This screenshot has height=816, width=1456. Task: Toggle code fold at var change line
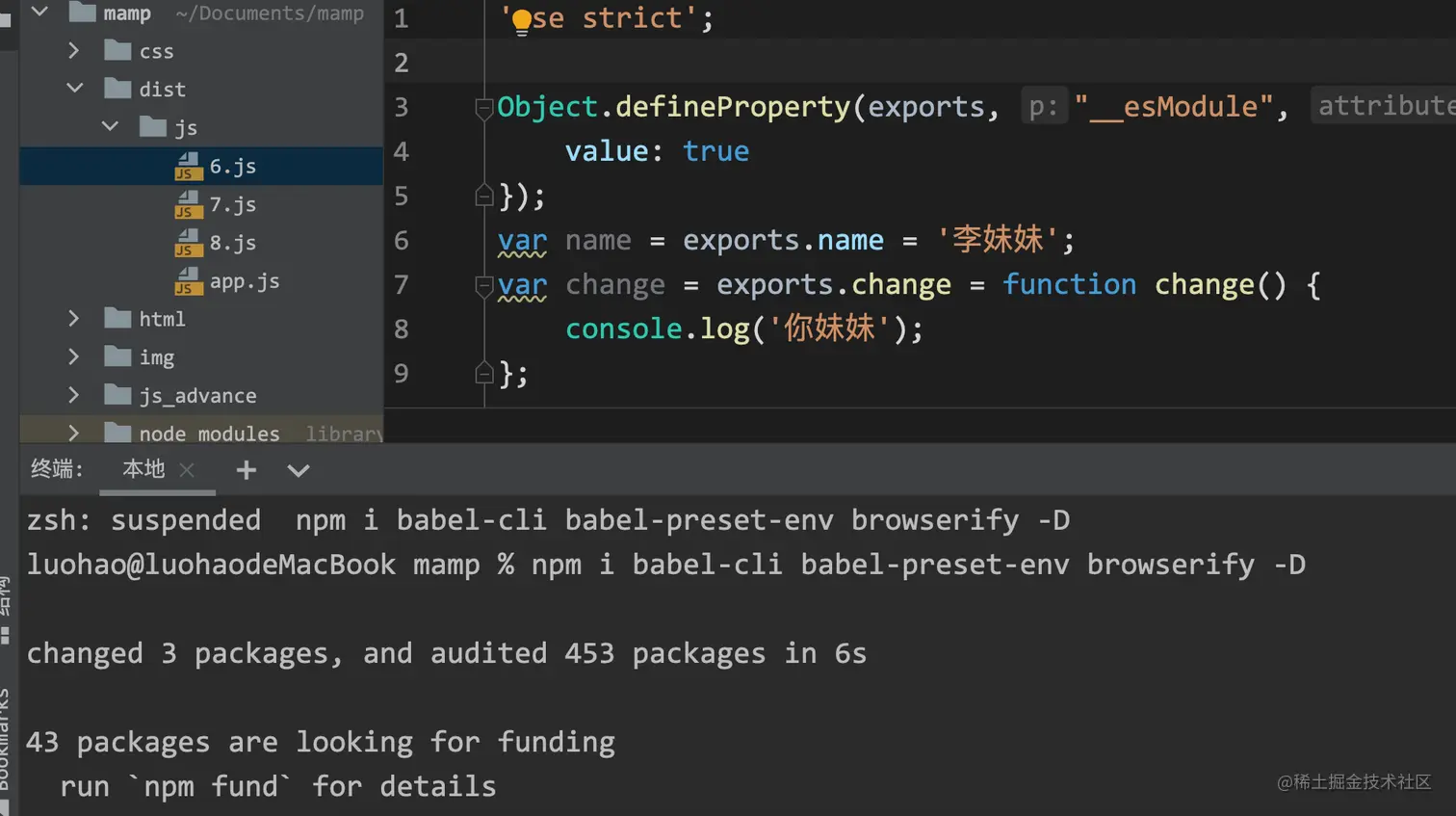pyautogui.click(x=484, y=286)
